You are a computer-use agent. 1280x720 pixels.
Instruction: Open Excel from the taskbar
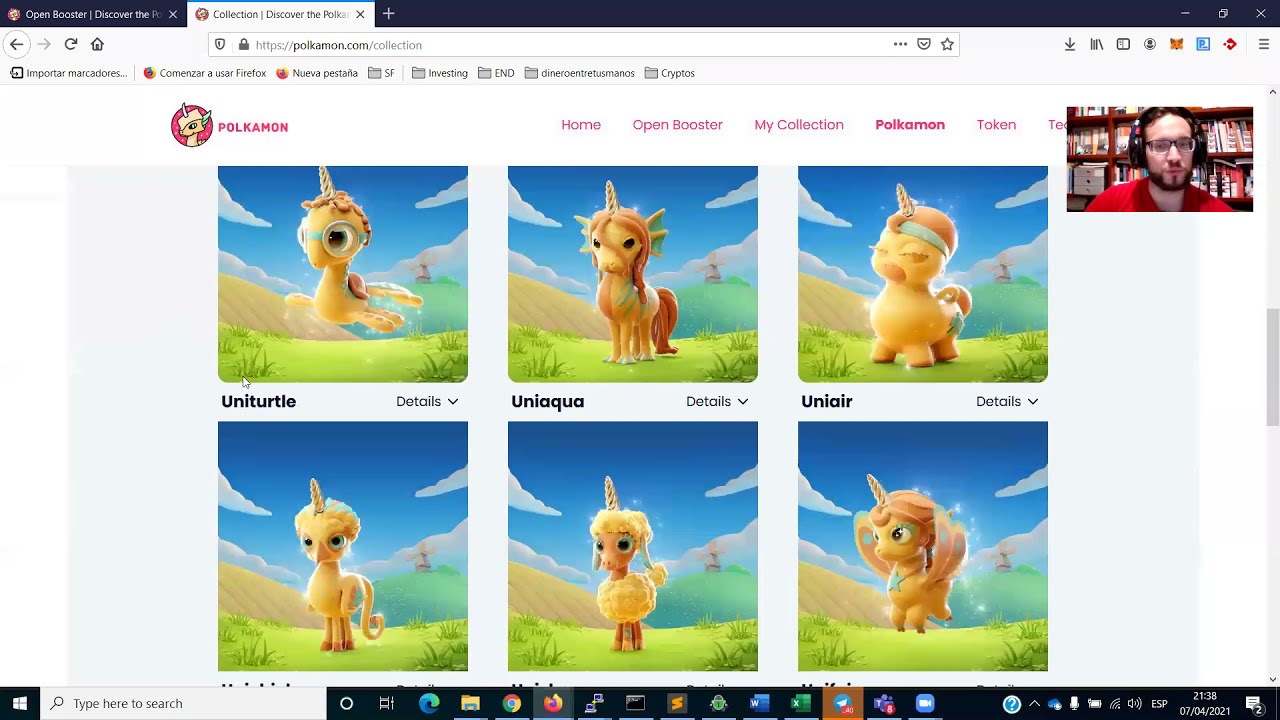pos(800,703)
